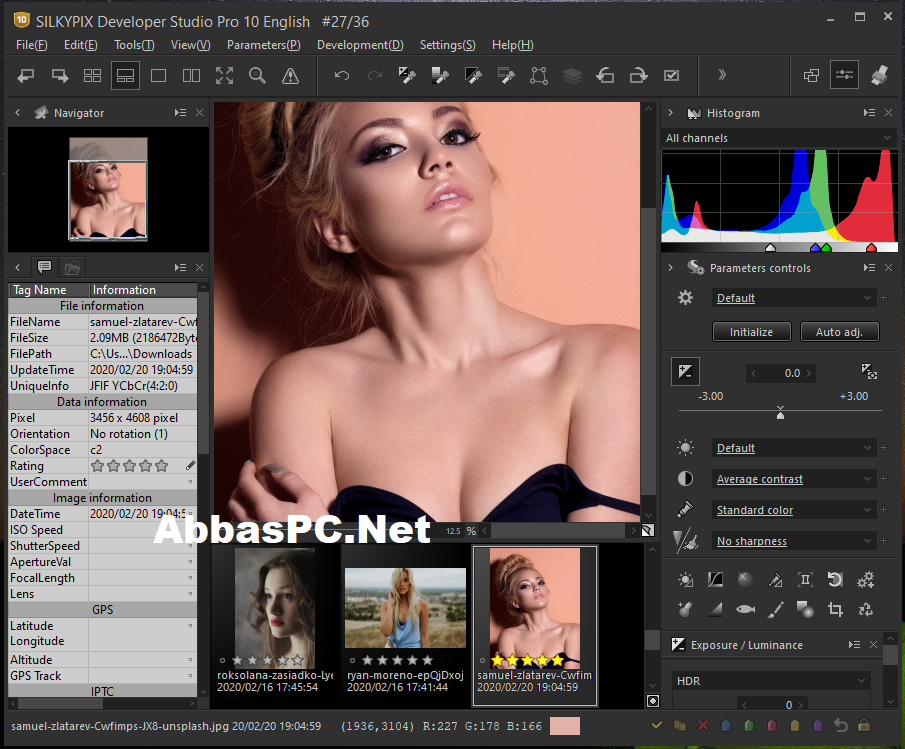Click the exposure value 0.0 field
905x749 pixels.
point(780,373)
